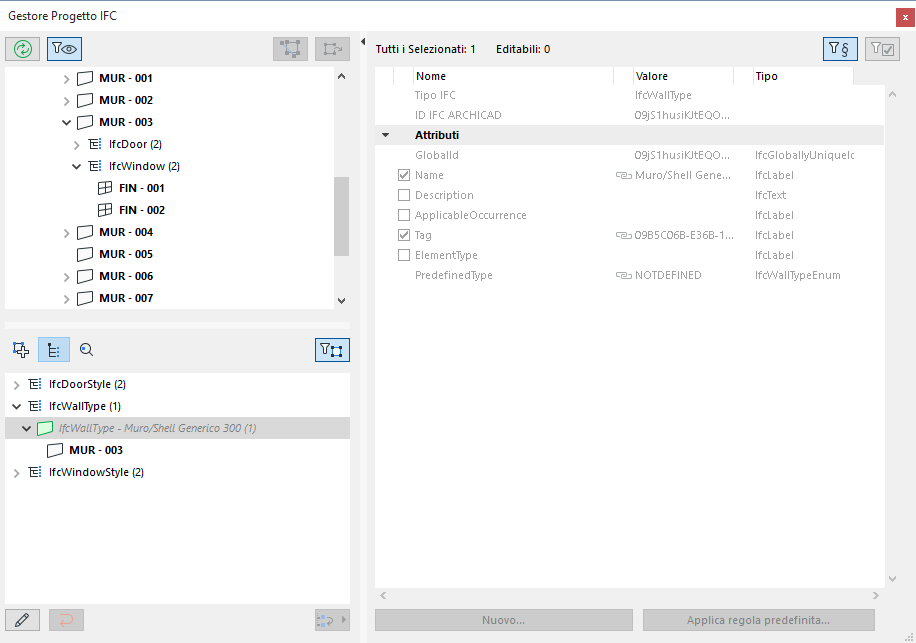This screenshot has height=643, width=916.
Task: Collapse the Attributi section triangle
Action: [x=386, y=135]
